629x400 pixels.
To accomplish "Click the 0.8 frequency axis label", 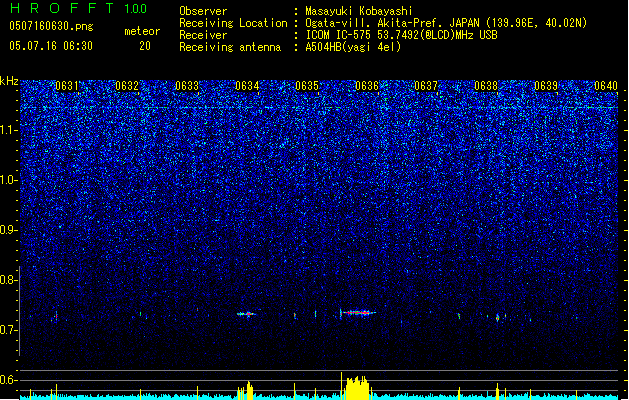I will click(9, 280).
